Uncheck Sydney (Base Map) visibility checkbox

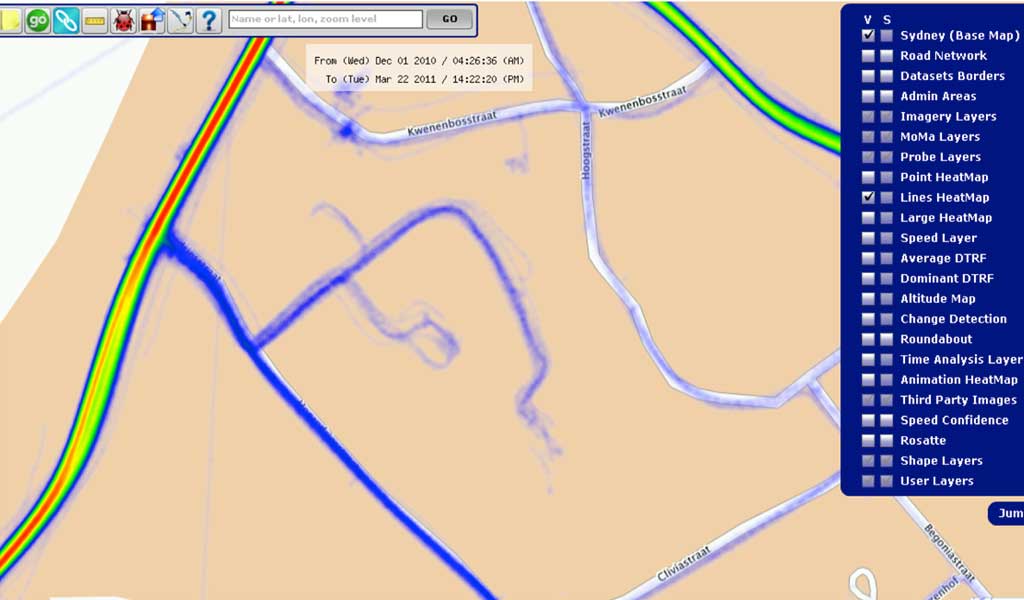868,35
